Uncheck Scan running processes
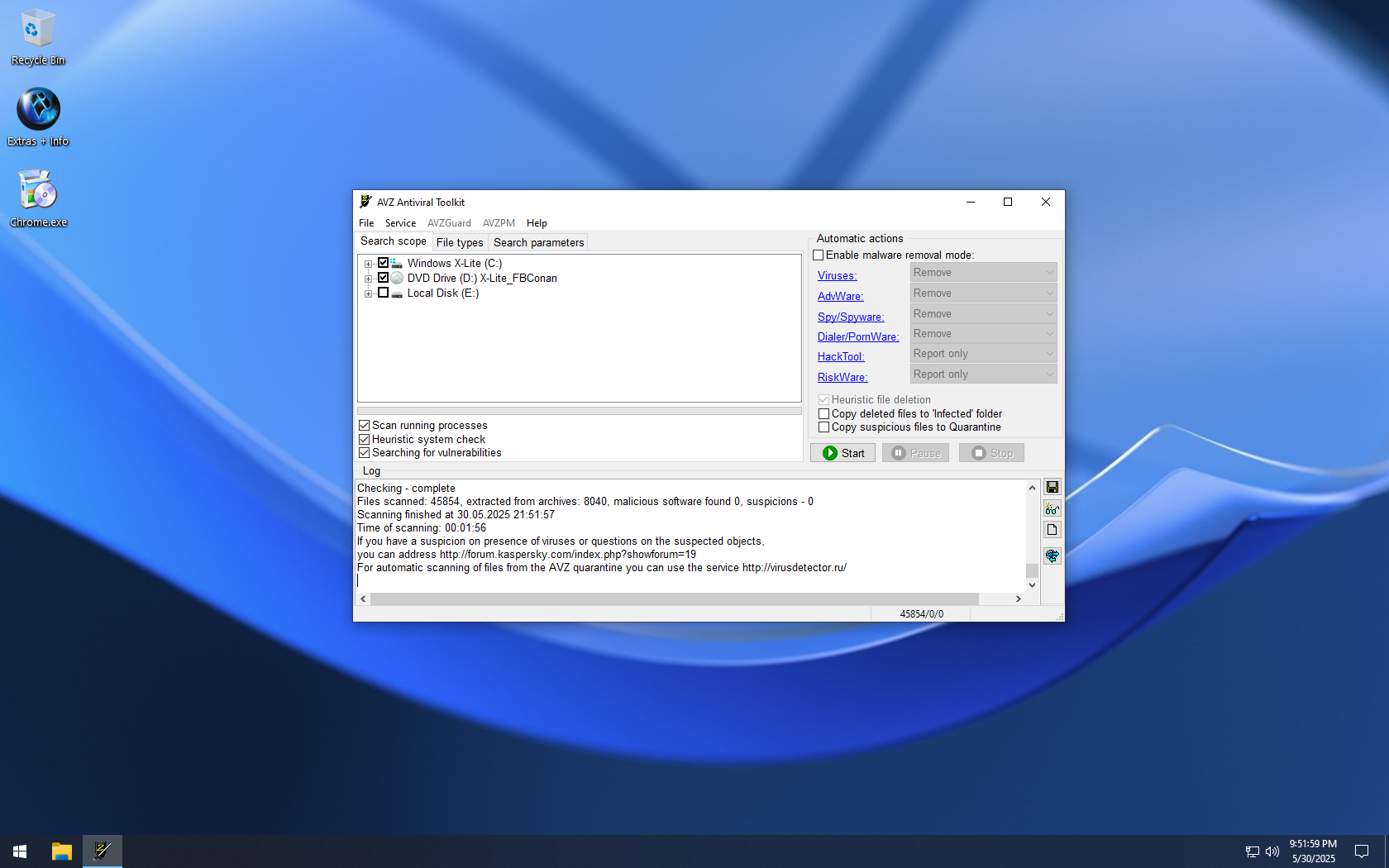 (x=364, y=426)
